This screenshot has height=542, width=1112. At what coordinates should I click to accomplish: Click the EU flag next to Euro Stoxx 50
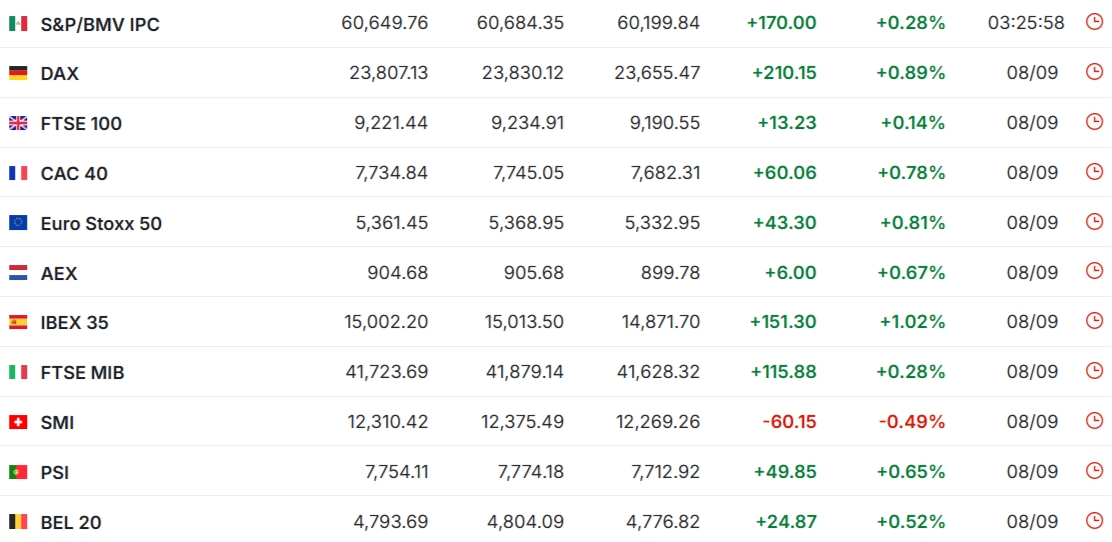coord(18,223)
